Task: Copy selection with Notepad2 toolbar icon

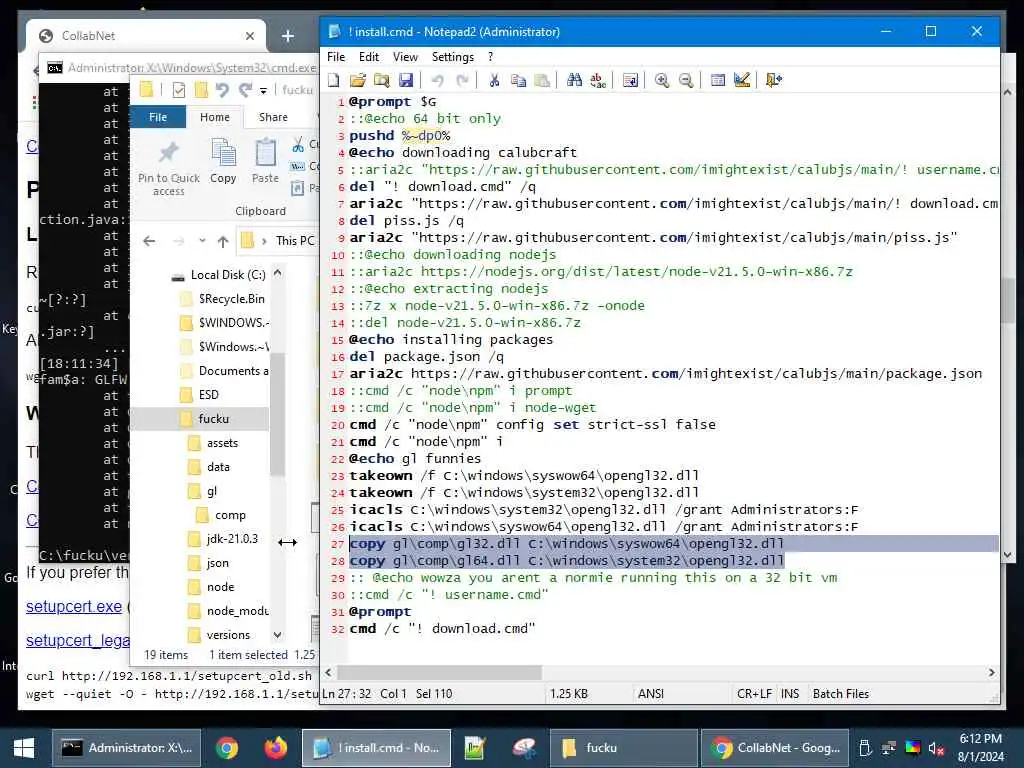Action: coord(518,80)
